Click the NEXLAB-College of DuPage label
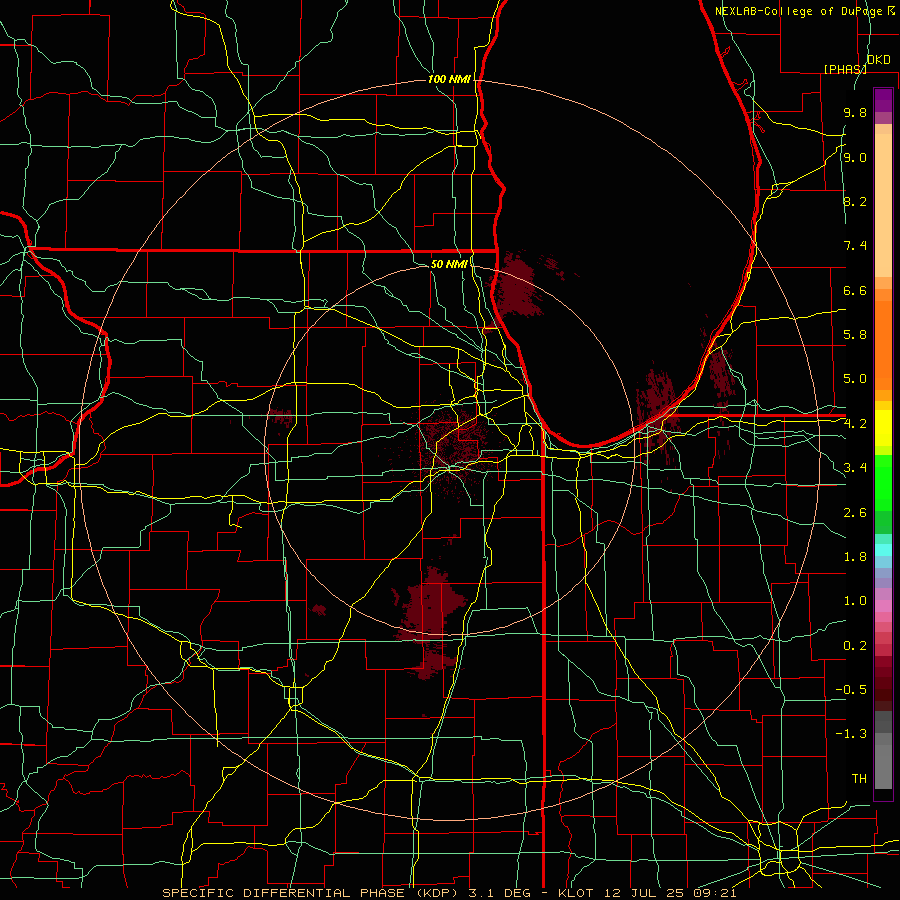 click(x=799, y=11)
